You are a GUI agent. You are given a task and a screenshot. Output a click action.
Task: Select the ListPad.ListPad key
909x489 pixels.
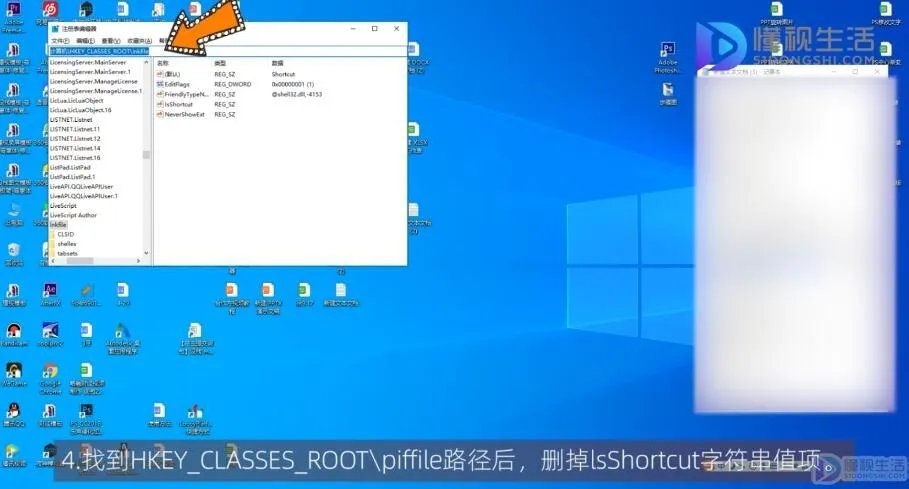(70, 167)
